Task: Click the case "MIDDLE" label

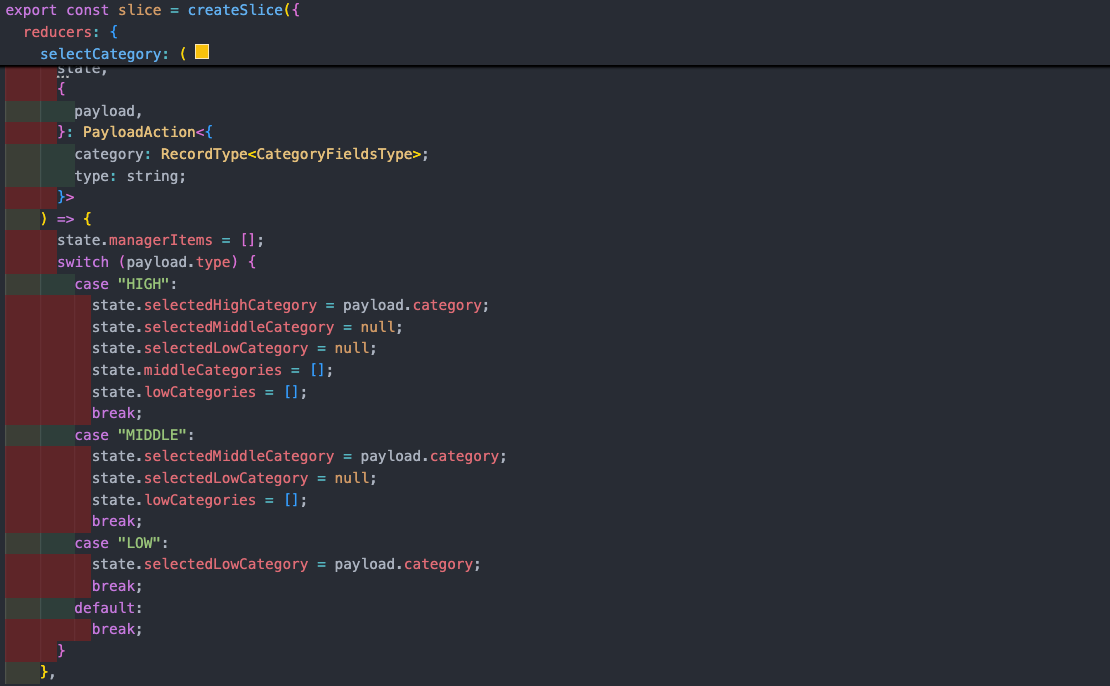Action: click(x=135, y=435)
